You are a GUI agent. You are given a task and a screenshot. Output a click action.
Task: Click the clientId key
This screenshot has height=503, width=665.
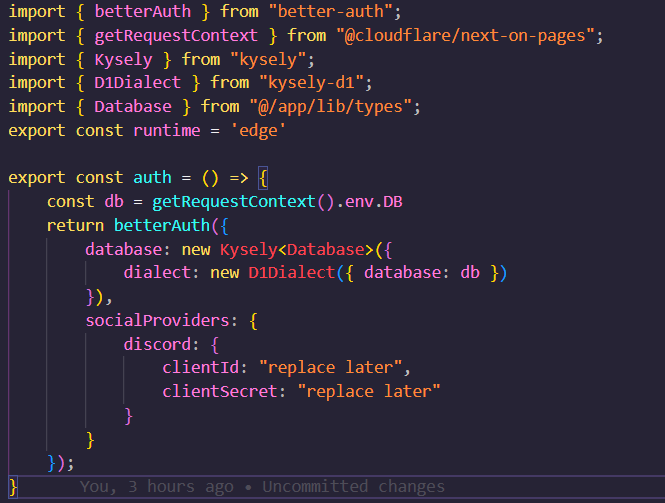(x=200, y=367)
